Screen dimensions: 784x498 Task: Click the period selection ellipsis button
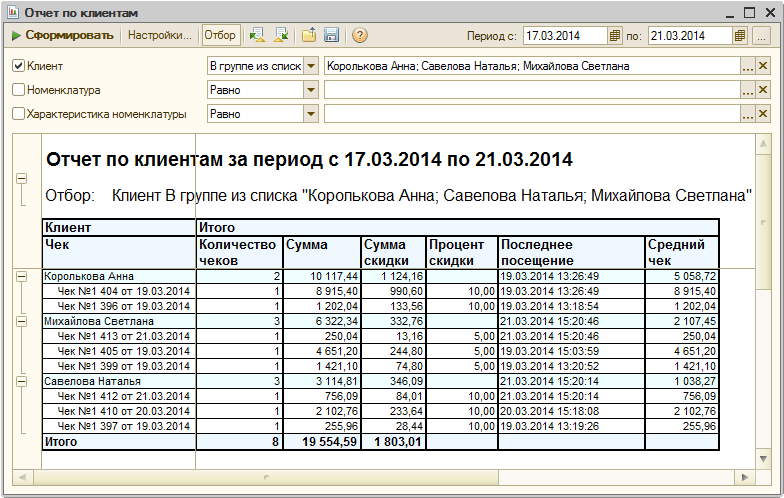[760, 36]
